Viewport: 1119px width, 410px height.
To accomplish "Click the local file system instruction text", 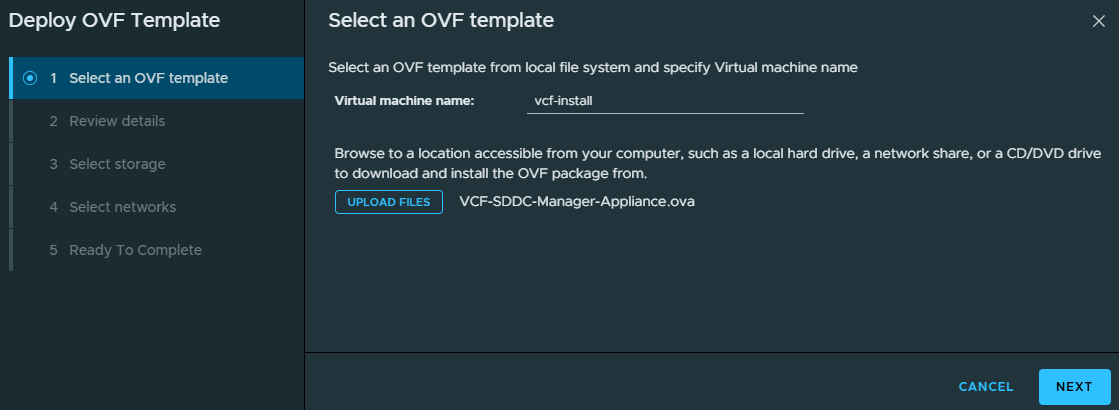I will click(x=592, y=68).
